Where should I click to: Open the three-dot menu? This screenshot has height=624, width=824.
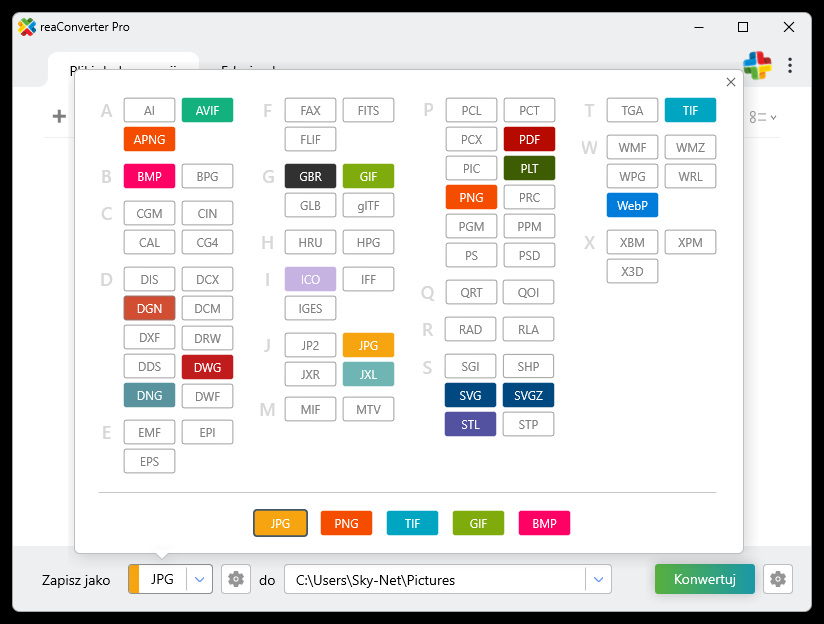point(790,65)
